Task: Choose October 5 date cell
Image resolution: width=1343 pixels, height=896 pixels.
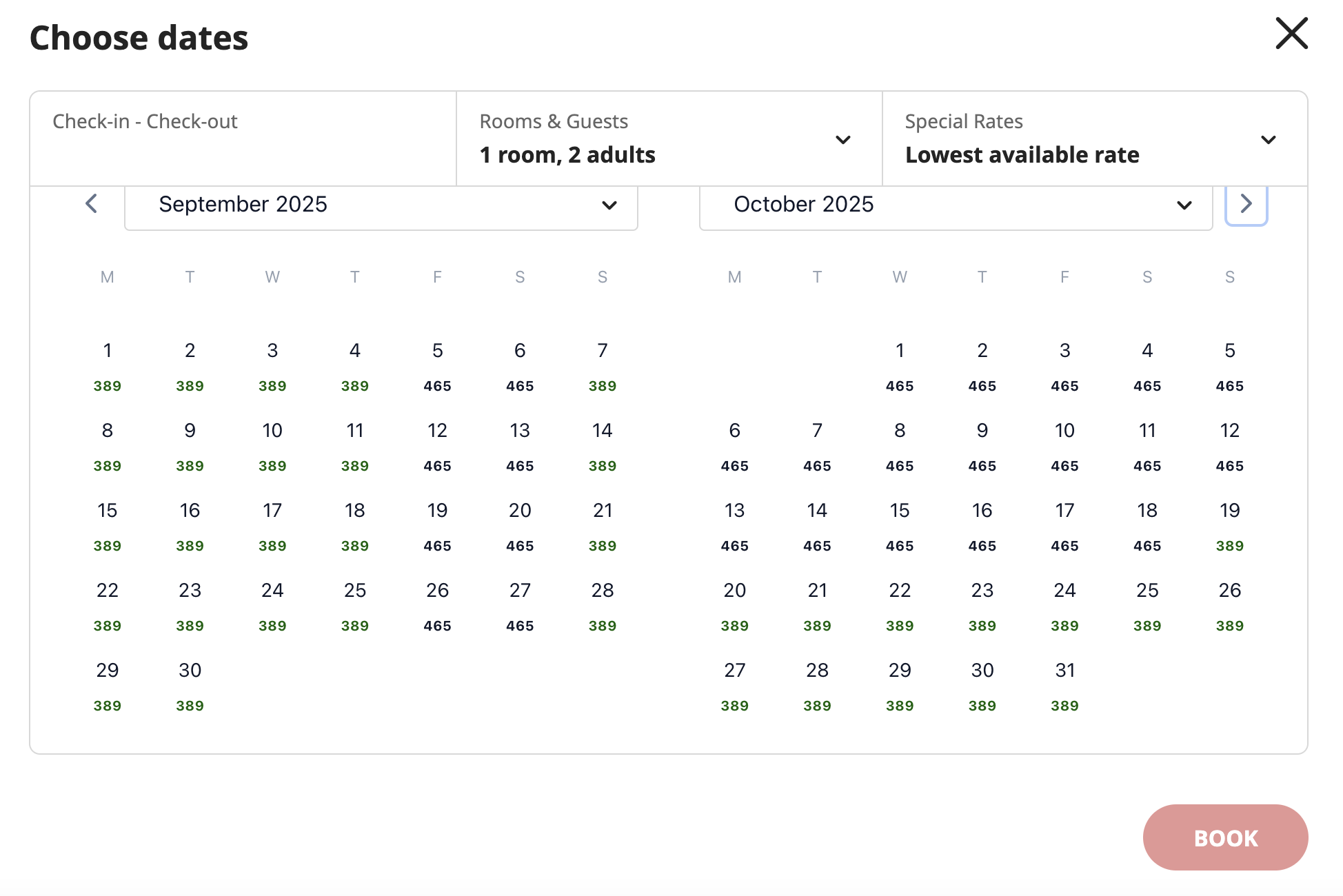Action: (x=1230, y=367)
